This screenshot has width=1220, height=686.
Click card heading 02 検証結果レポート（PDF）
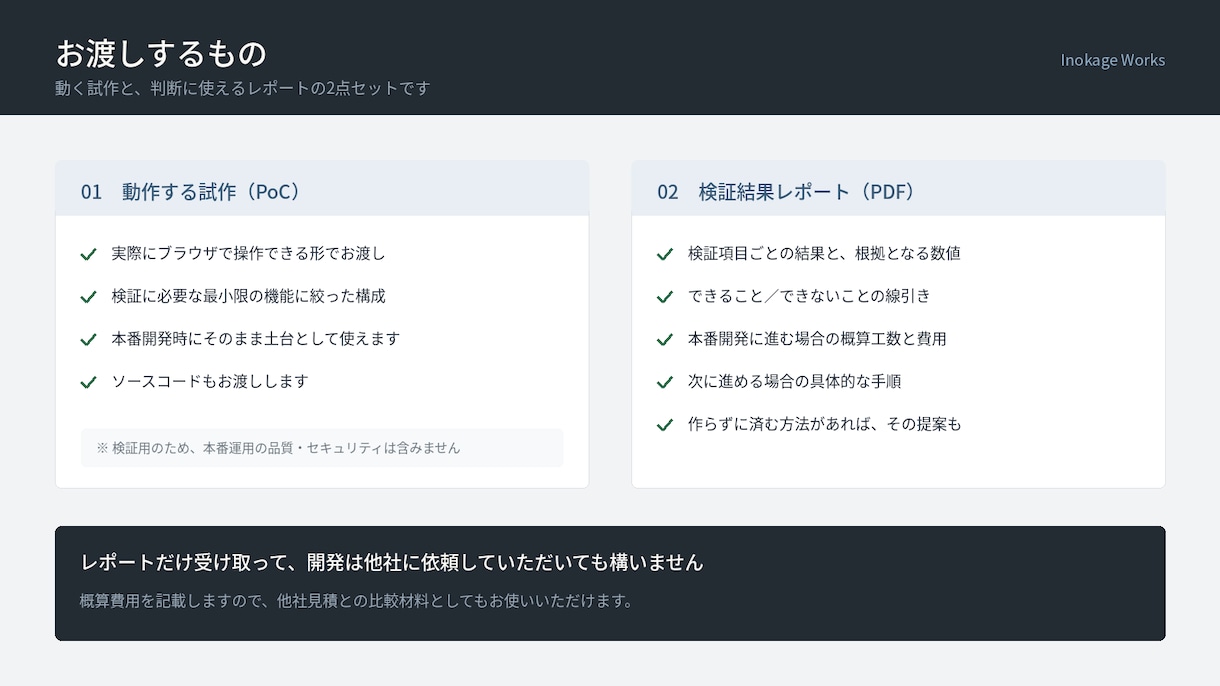[x=787, y=191]
